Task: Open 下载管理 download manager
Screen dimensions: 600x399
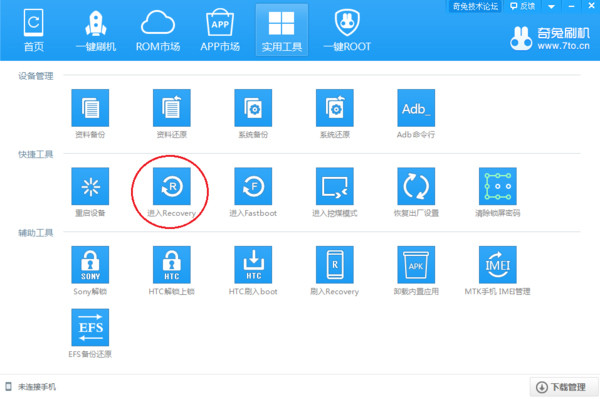Action: [564, 387]
